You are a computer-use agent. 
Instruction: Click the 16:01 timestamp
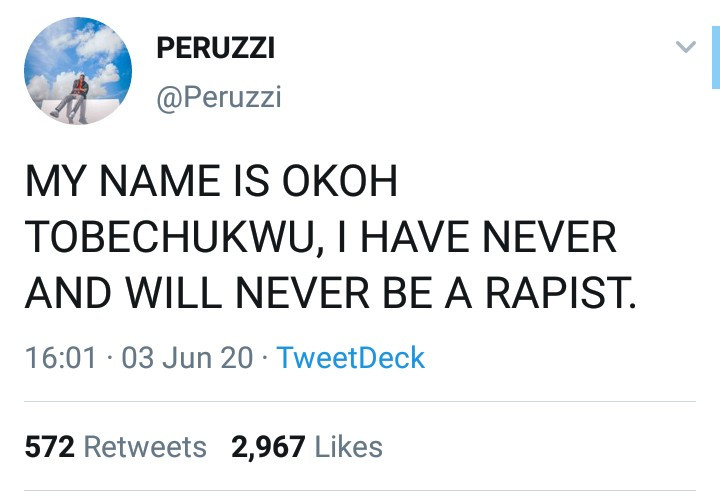coord(62,358)
